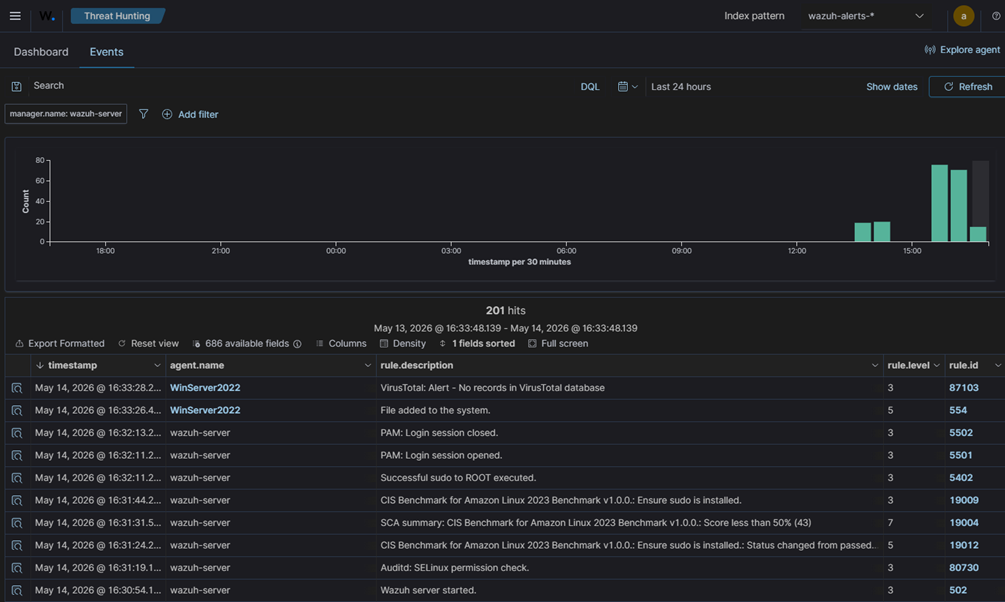Open the Columns selector

[341, 344]
